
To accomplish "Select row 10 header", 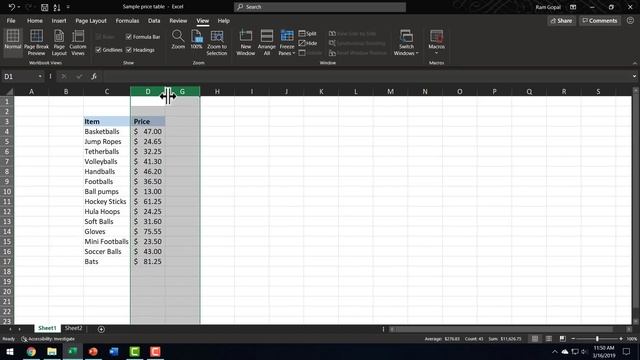I will (x=7, y=191).
